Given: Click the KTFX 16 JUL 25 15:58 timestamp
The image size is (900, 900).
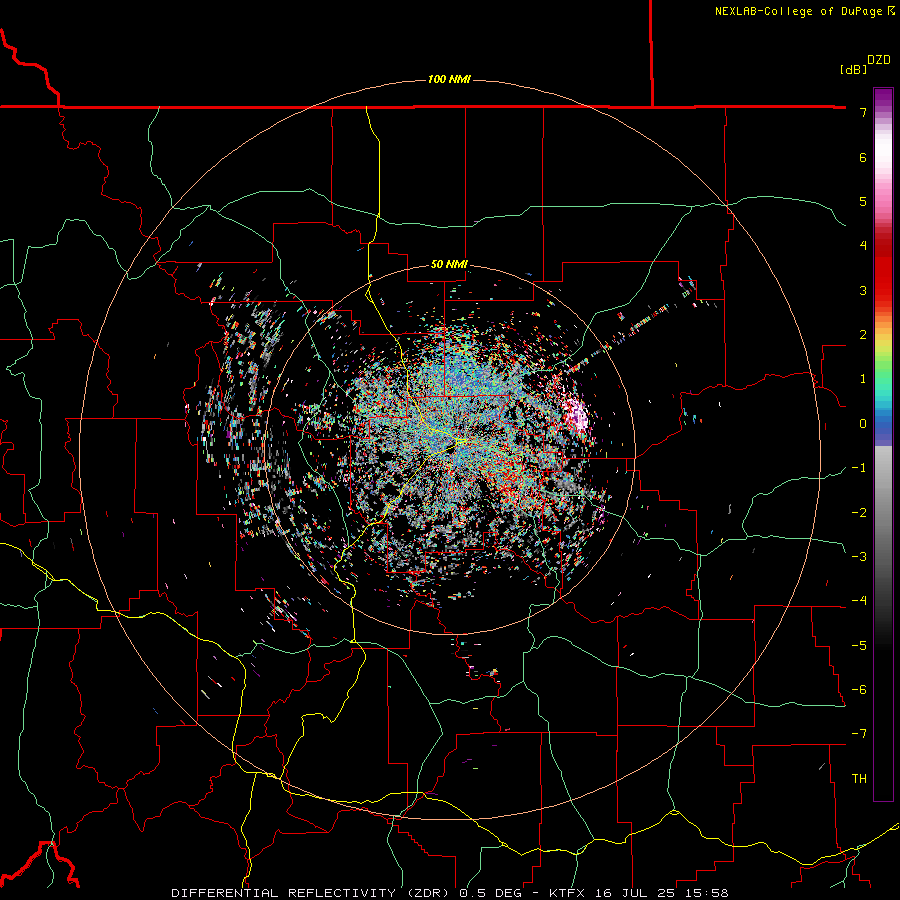Looking at the screenshot, I should tap(638, 893).
